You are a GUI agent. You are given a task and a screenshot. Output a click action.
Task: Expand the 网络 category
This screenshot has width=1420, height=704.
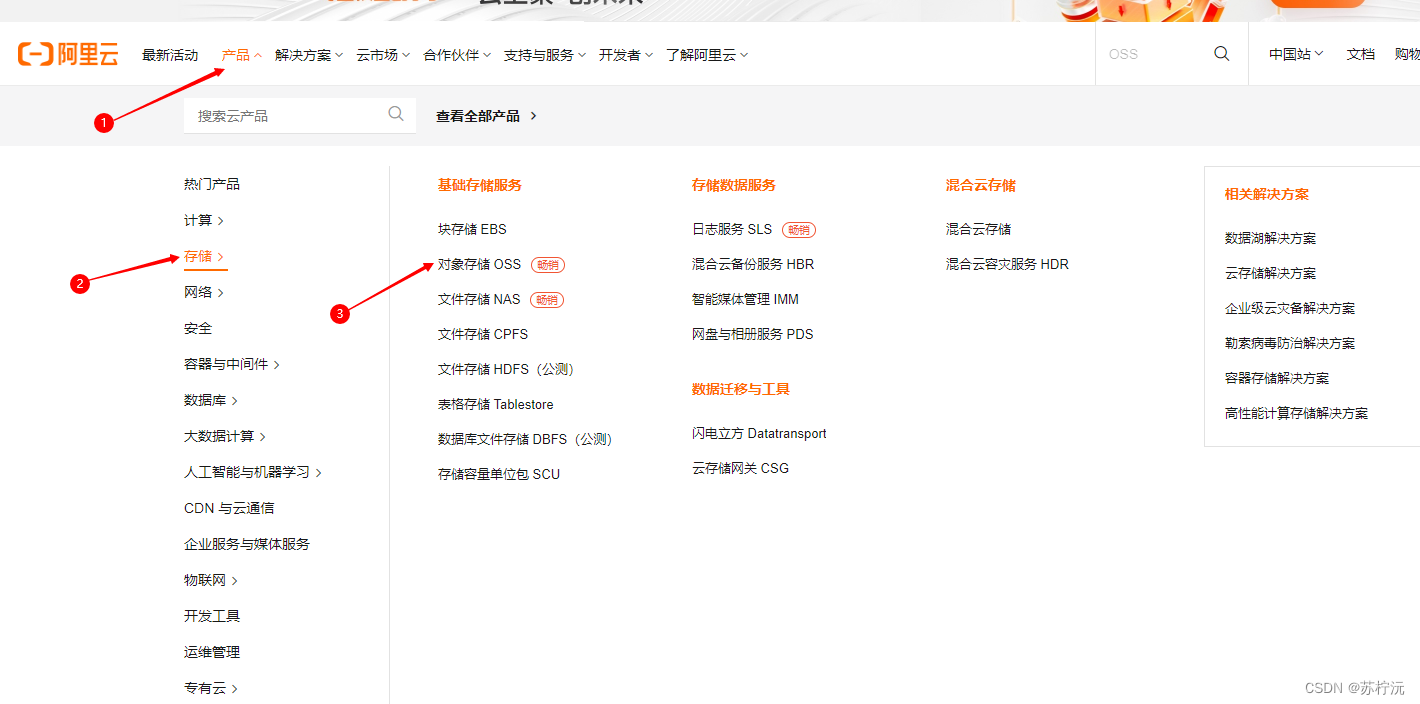coord(204,292)
